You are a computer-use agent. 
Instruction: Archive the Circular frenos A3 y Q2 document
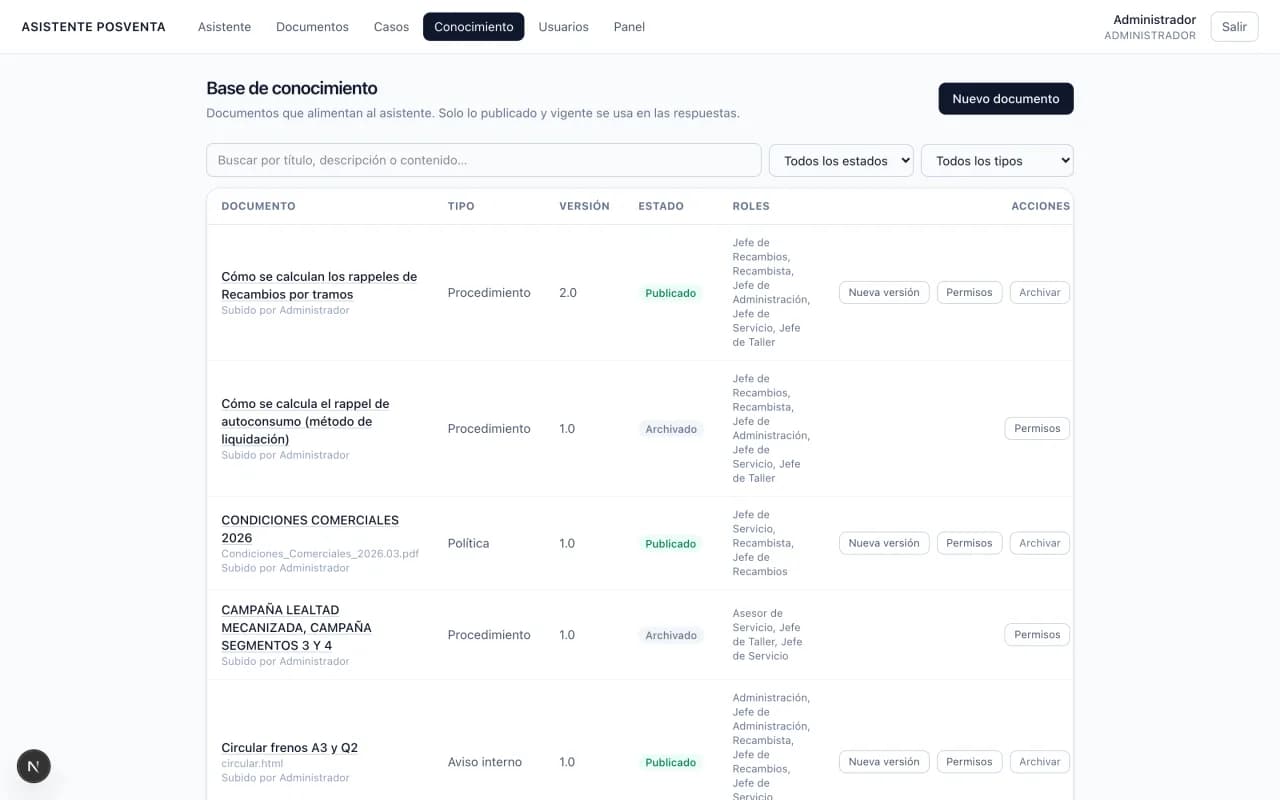(x=1040, y=762)
